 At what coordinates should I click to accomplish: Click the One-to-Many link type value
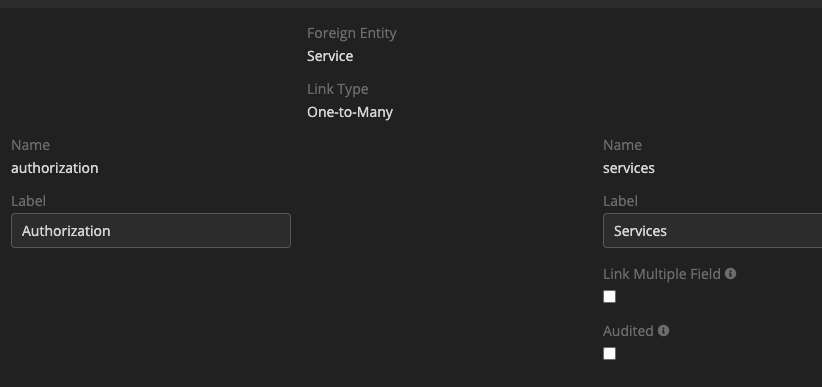[350, 112]
